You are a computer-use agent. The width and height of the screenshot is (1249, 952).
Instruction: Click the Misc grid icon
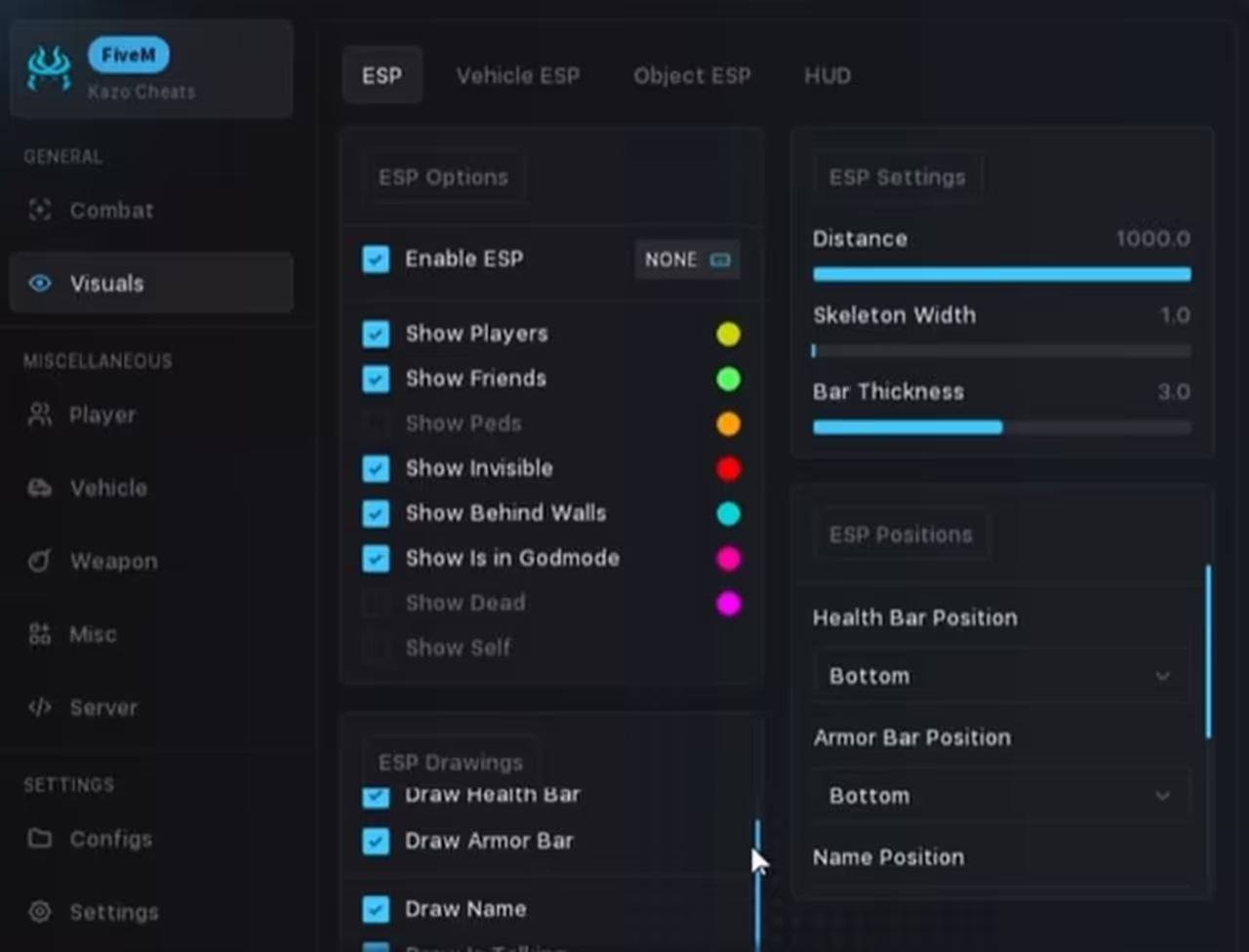pyautogui.click(x=39, y=634)
